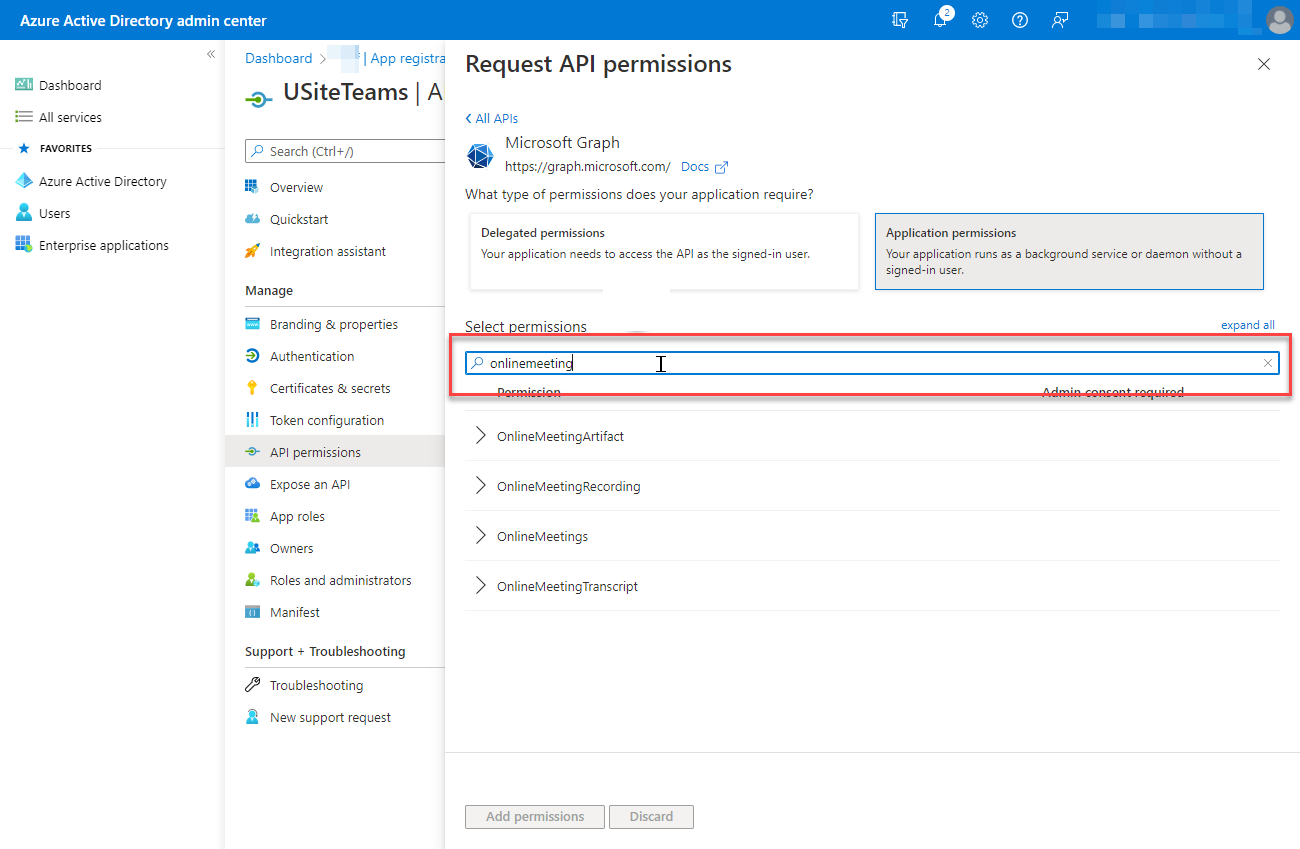The height and width of the screenshot is (849, 1300).
Task: Open notifications bell icon
Action: pyautogui.click(x=940, y=20)
